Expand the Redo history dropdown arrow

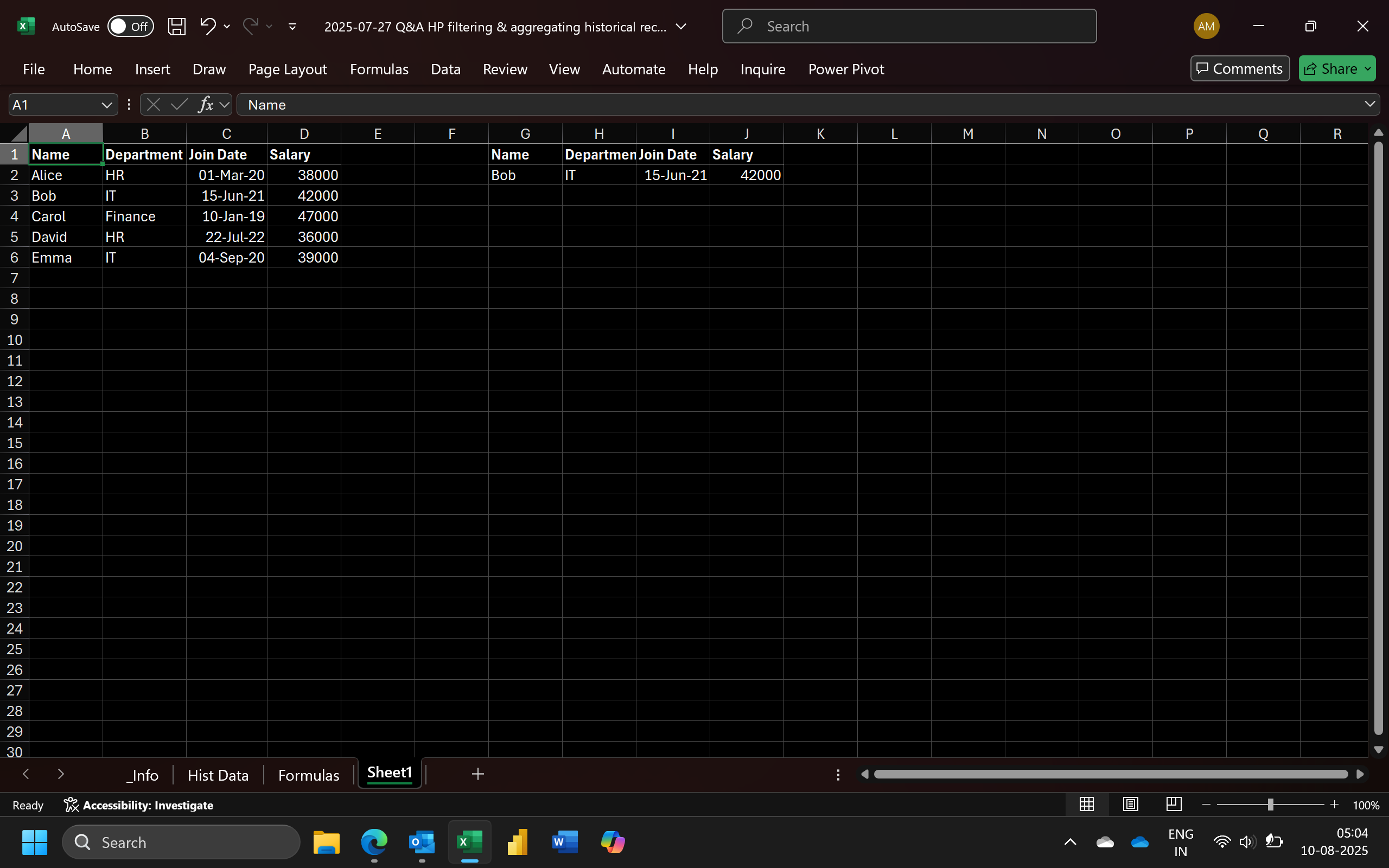pos(269,27)
